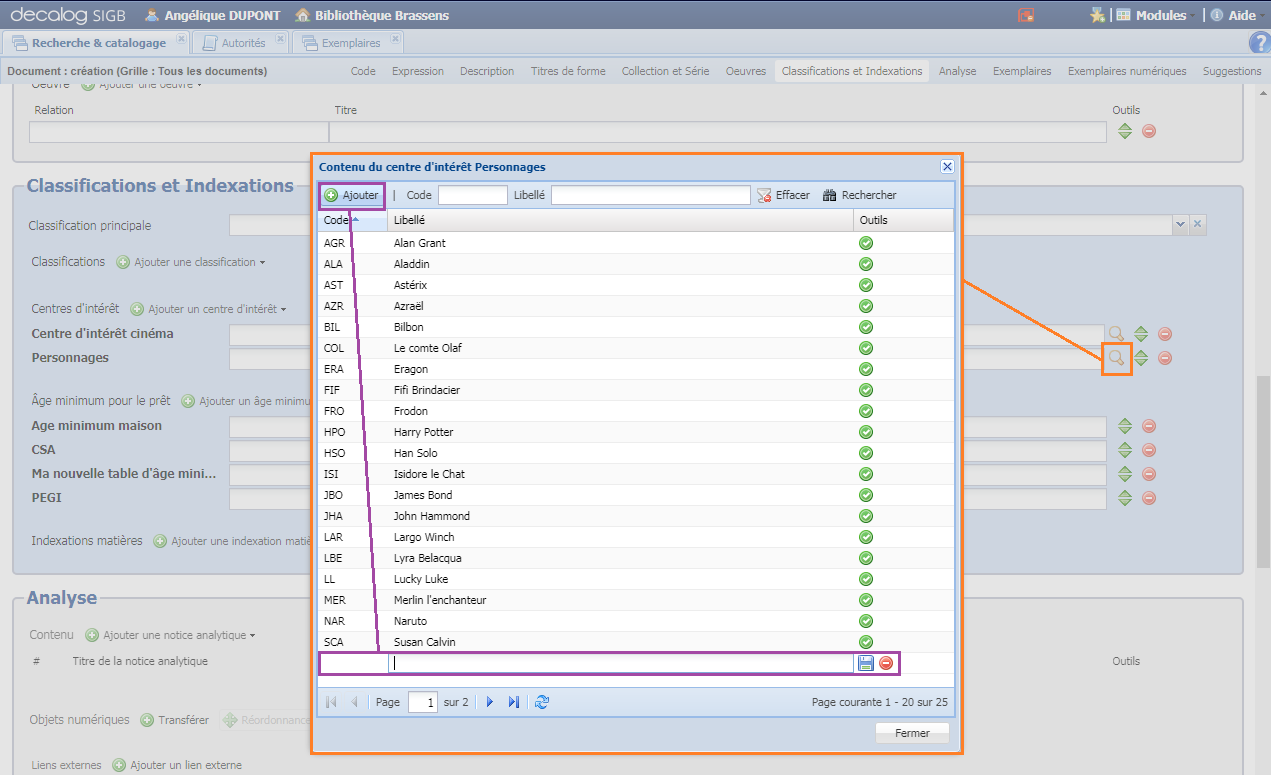Screen dimensions: 1271x775
Task: Click the blue help question mark icon
Action: 1259,43
